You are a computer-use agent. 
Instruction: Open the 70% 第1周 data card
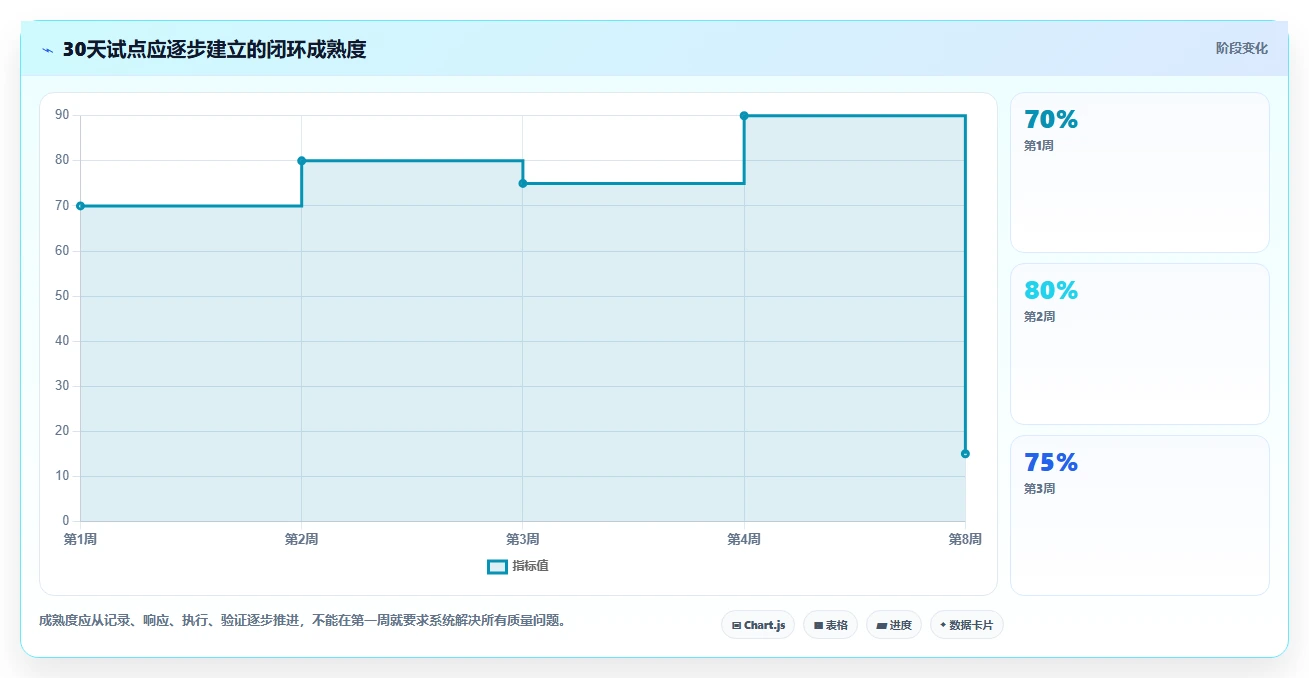(1140, 172)
